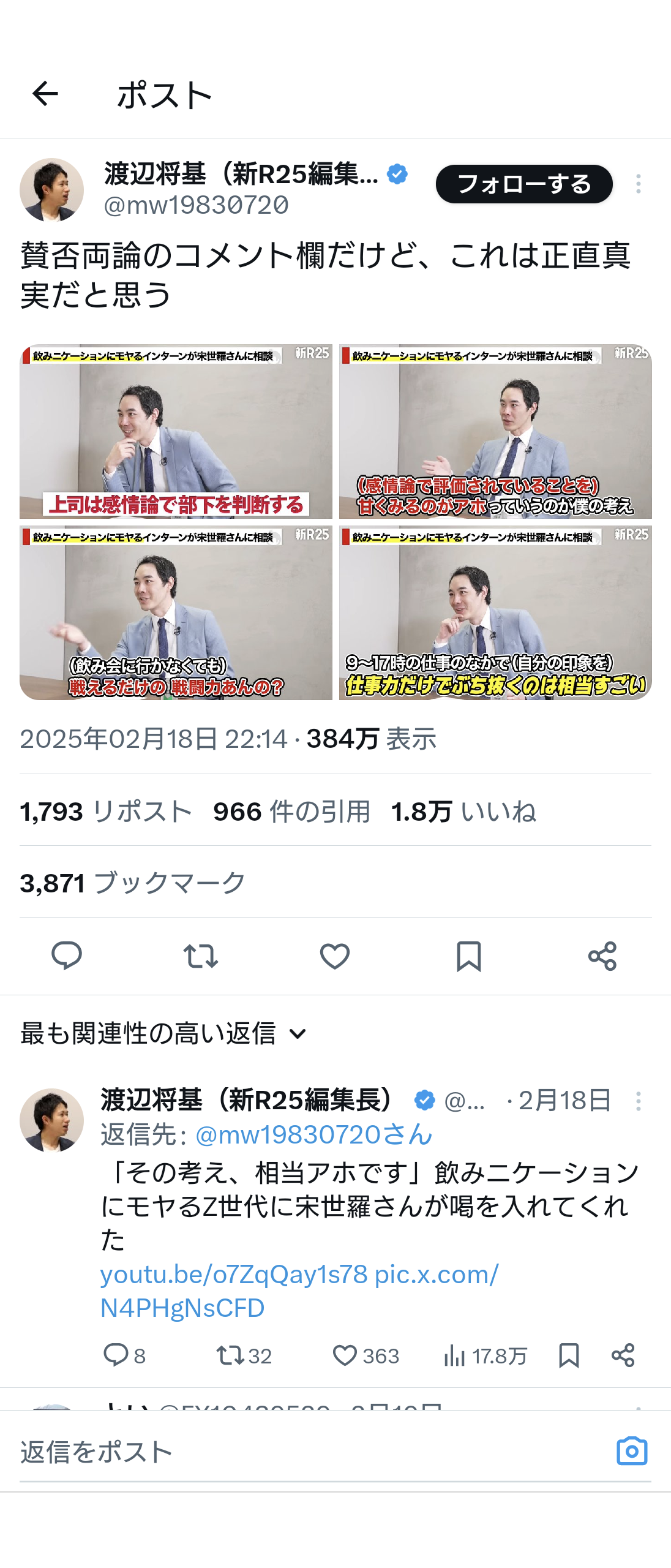This screenshot has height=1568, width=671.
Task: Bookmark the main post
Action: [x=469, y=956]
